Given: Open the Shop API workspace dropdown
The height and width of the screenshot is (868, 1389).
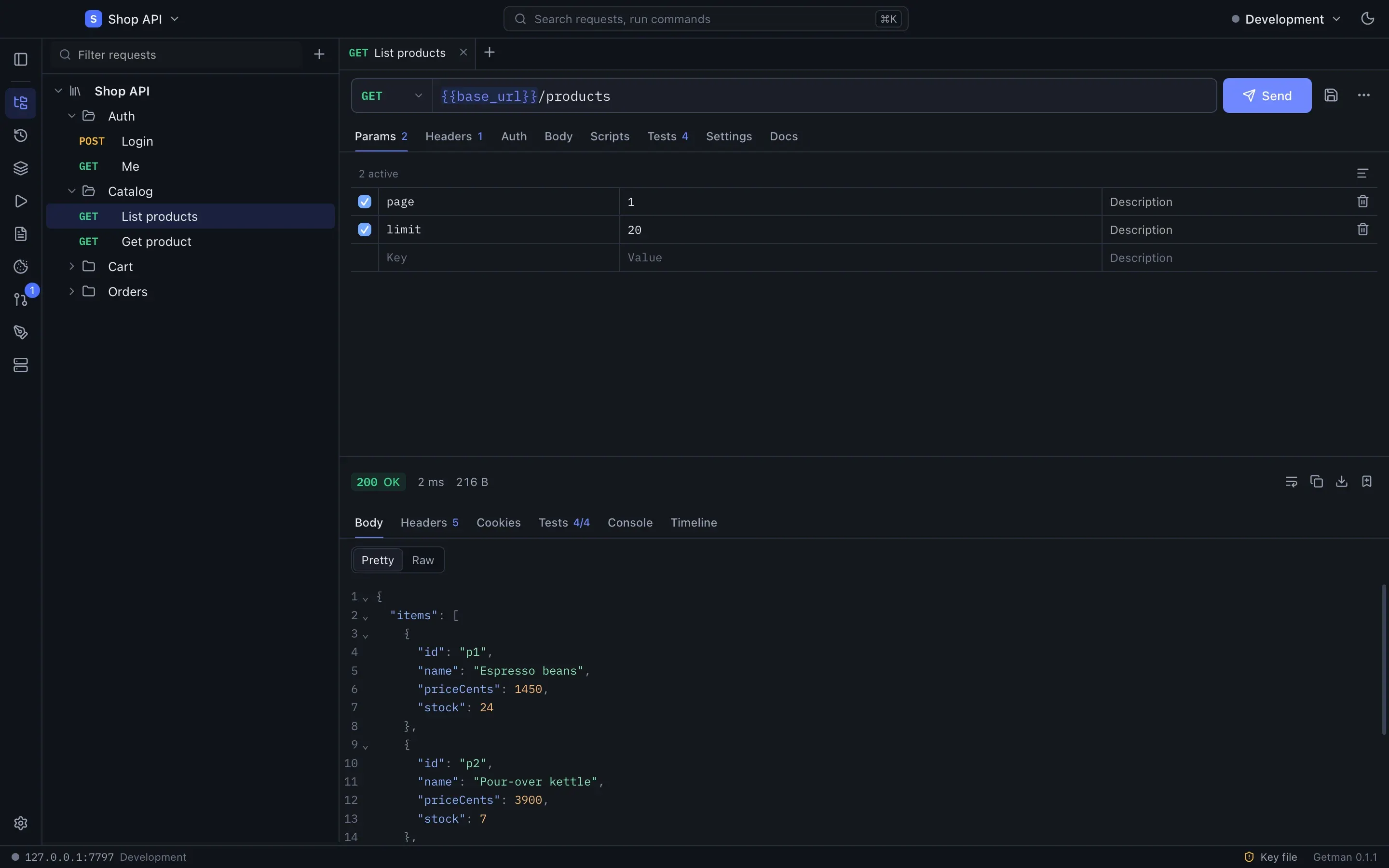Looking at the screenshot, I should pyautogui.click(x=132, y=19).
